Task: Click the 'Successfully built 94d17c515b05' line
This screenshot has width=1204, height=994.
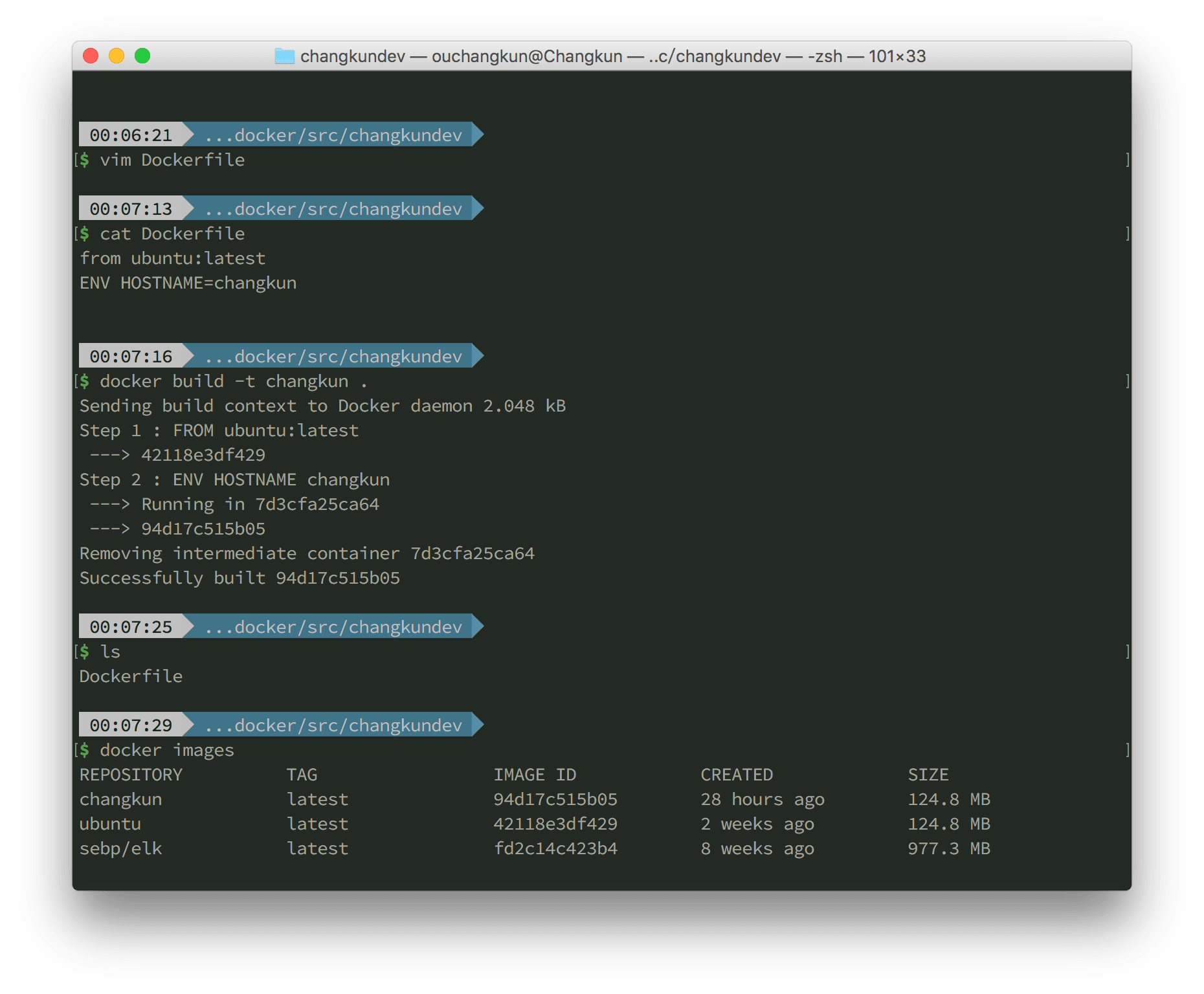Action: point(240,578)
